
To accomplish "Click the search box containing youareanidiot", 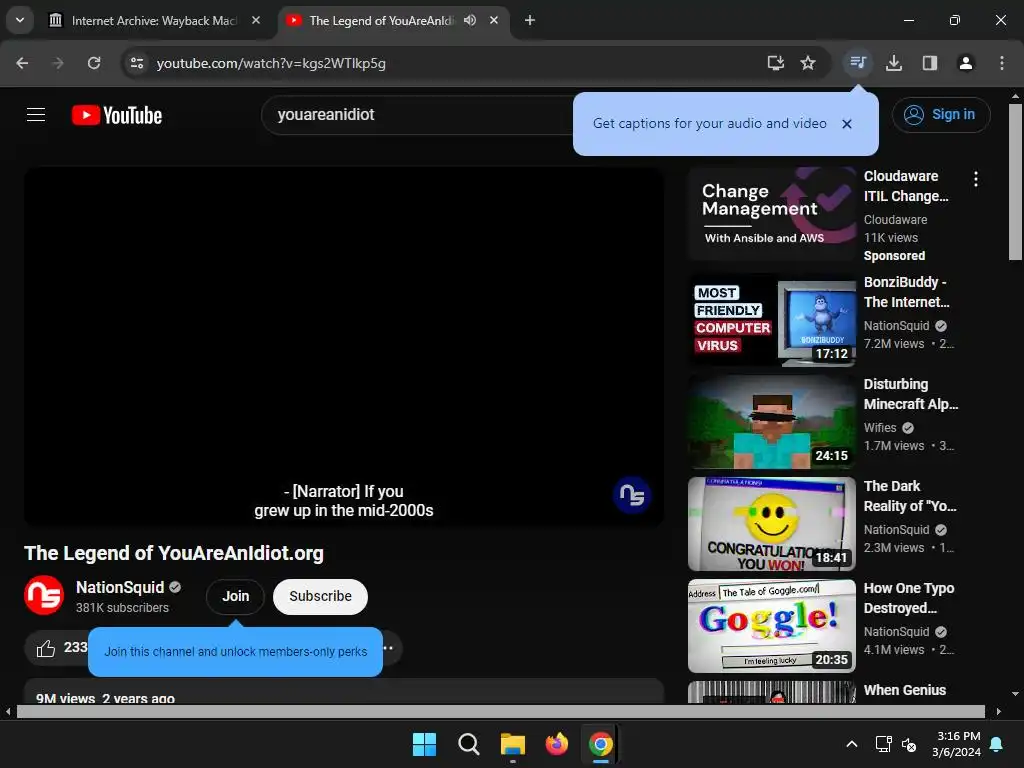I will click(x=418, y=115).
